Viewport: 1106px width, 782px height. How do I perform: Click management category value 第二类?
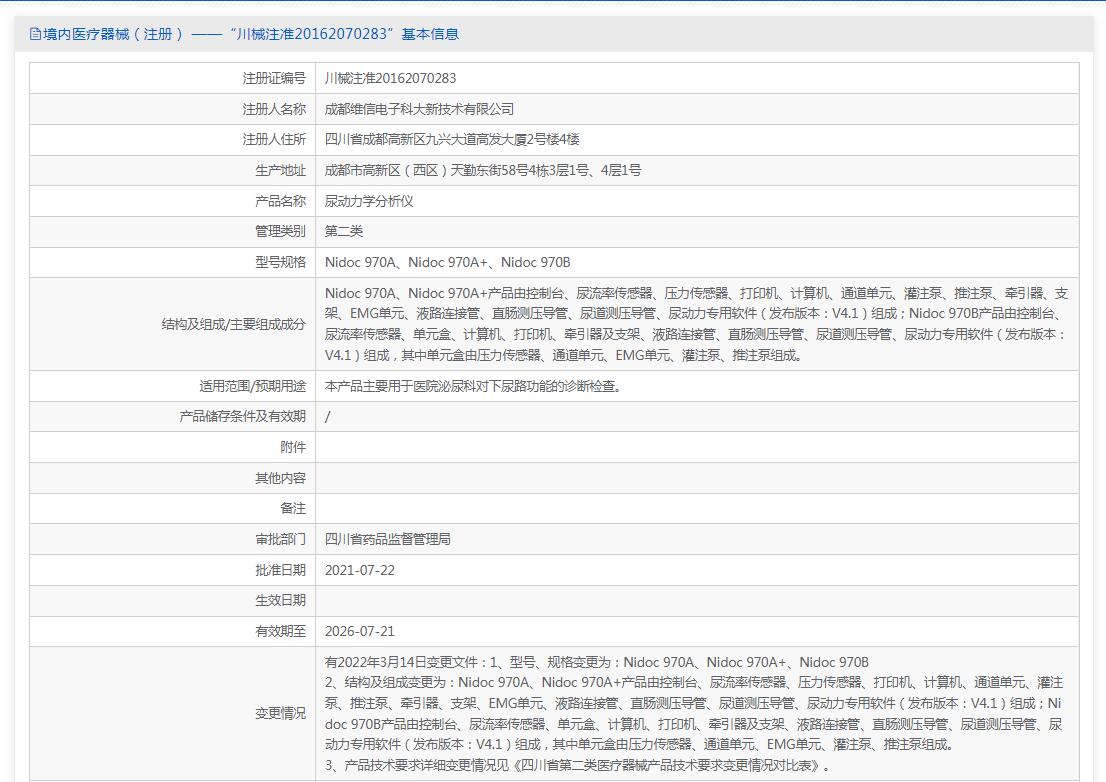click(344, 232)
